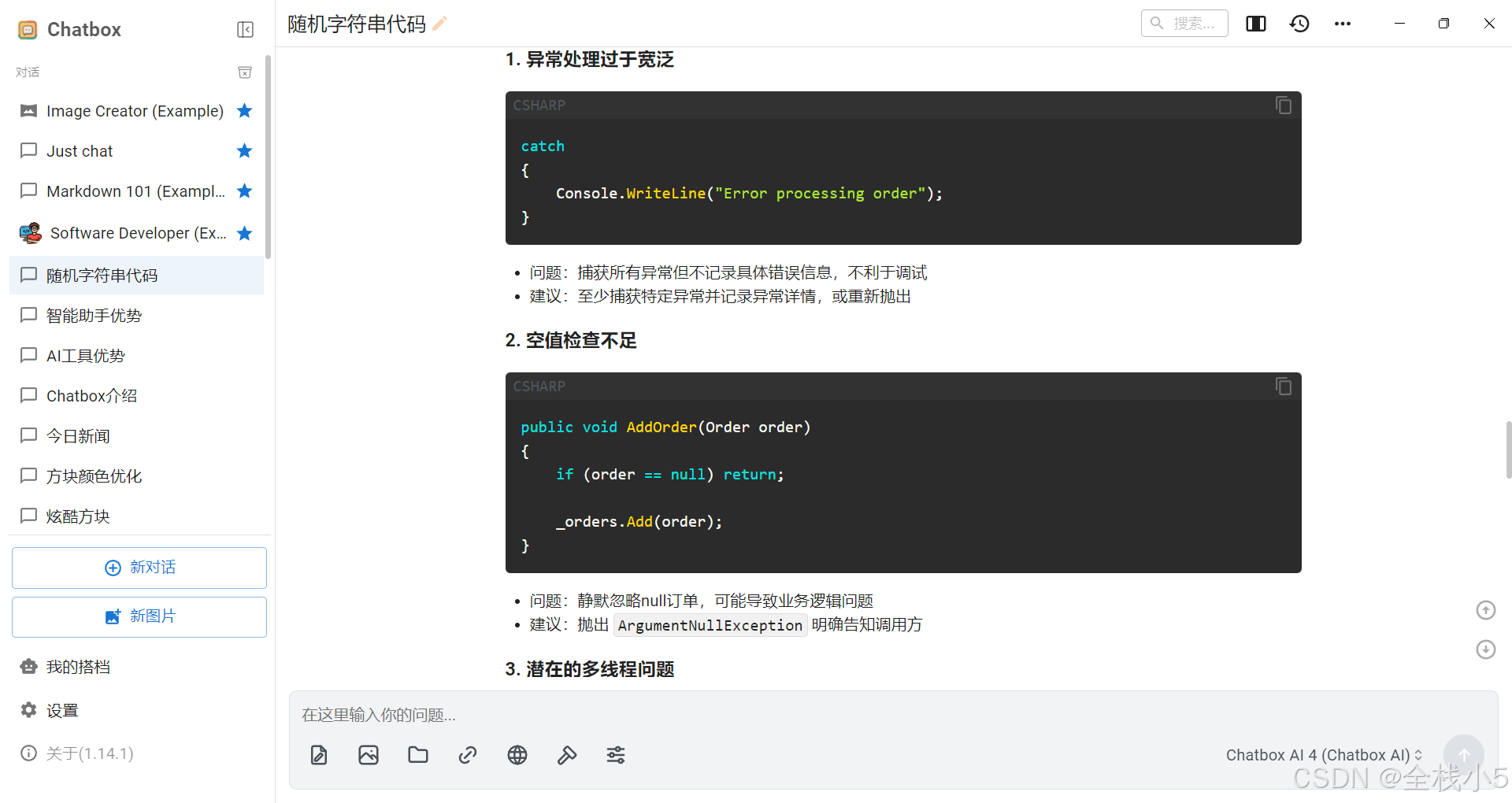
Task: Open 我的搭档 copilots page
Action: [136, 667]
